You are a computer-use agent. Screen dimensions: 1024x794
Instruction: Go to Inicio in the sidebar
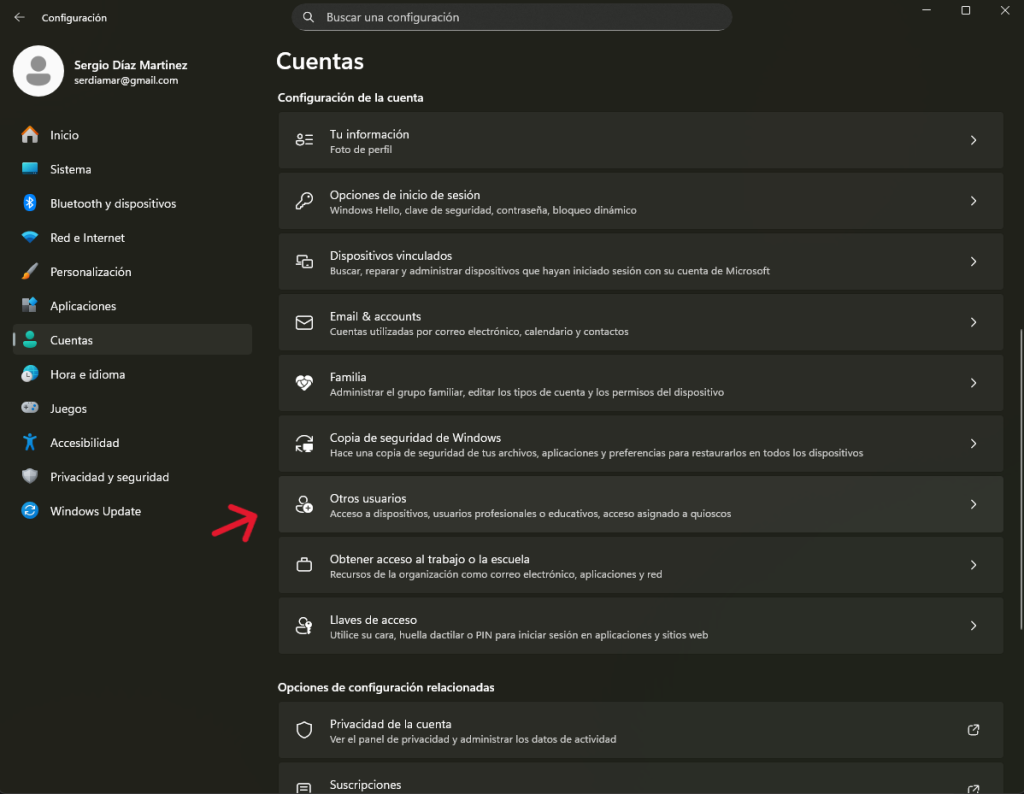click(x=64, y=135)
